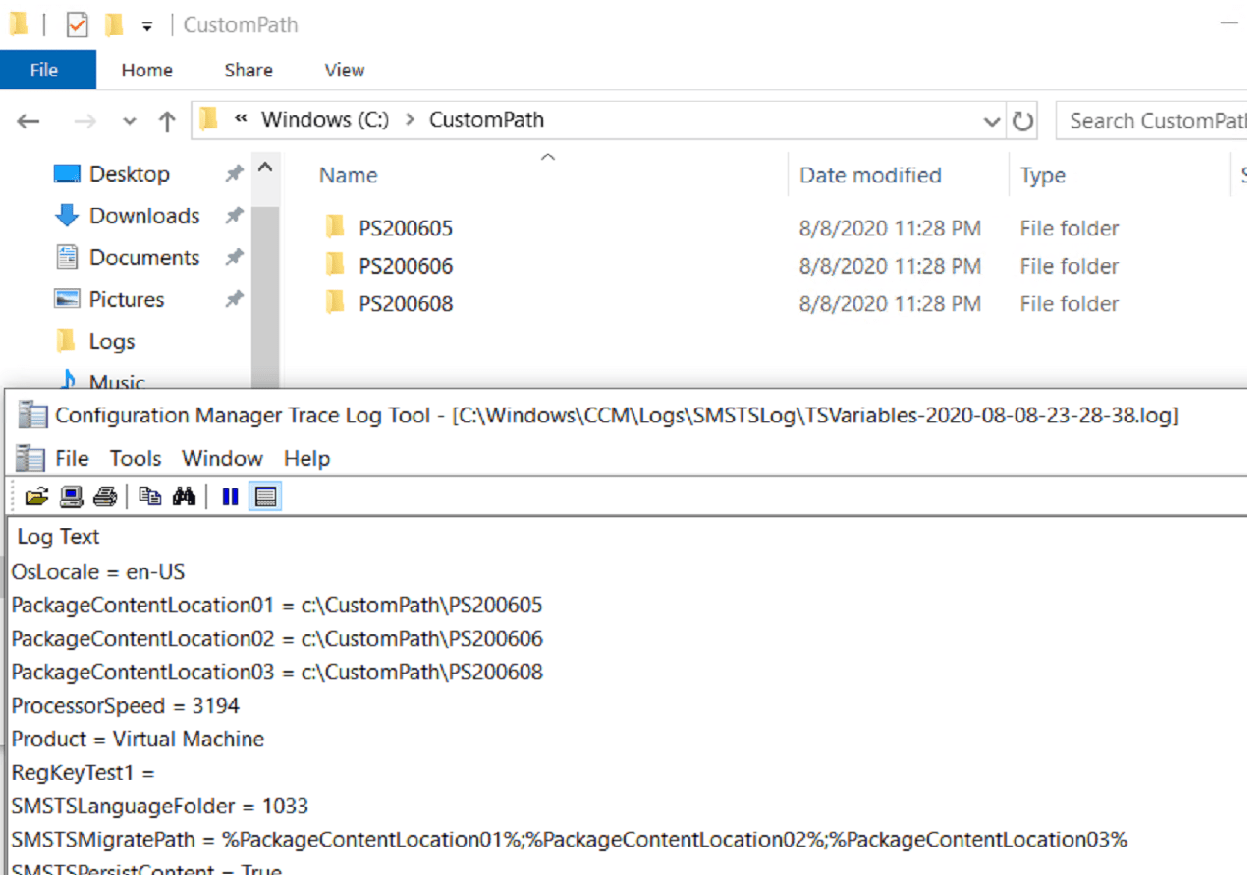The image size is (1247, 875).
Task: Switch to the View ribbon tab
Action: (343, 70)
